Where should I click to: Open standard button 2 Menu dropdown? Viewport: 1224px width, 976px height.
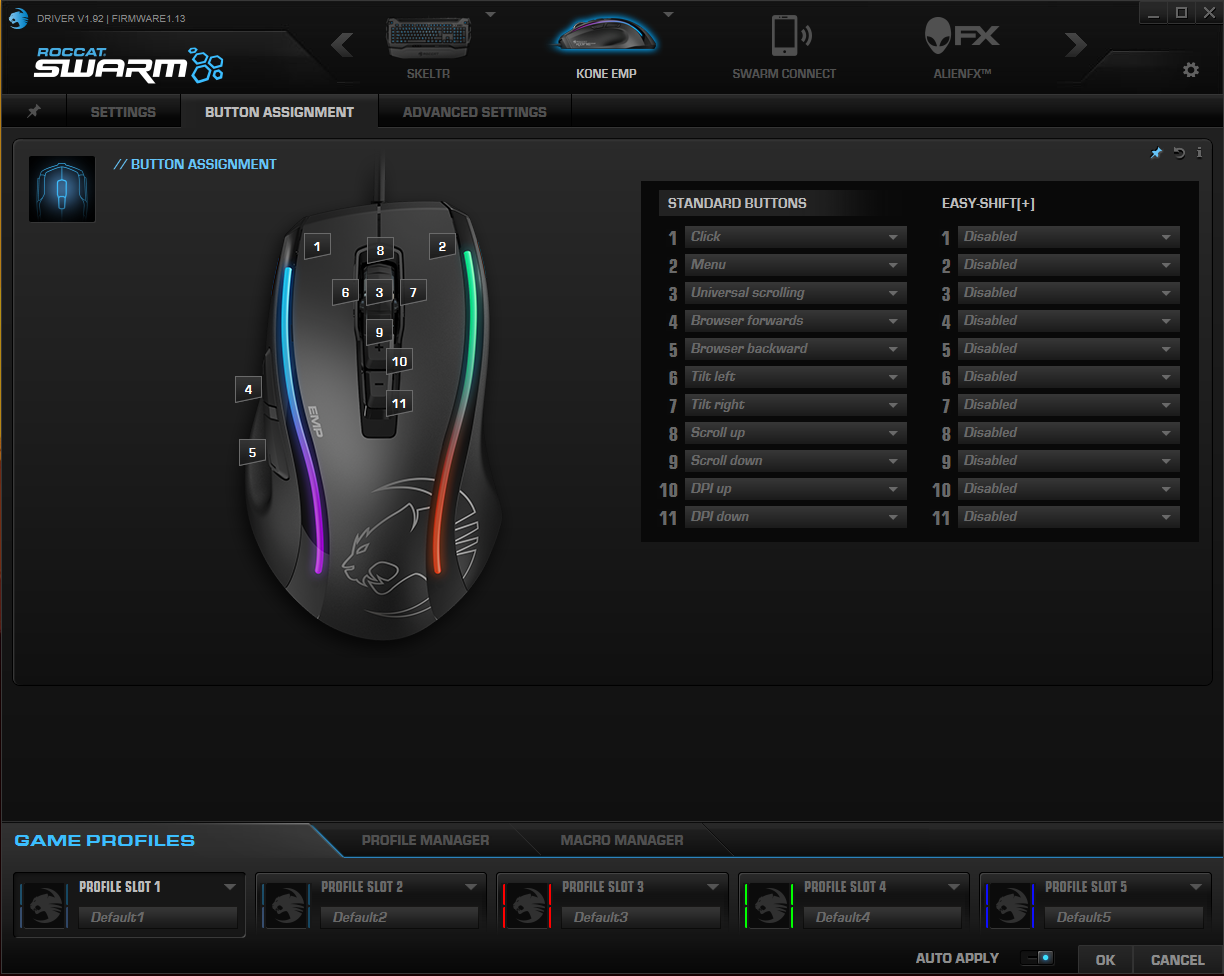(x=795, y=265)
